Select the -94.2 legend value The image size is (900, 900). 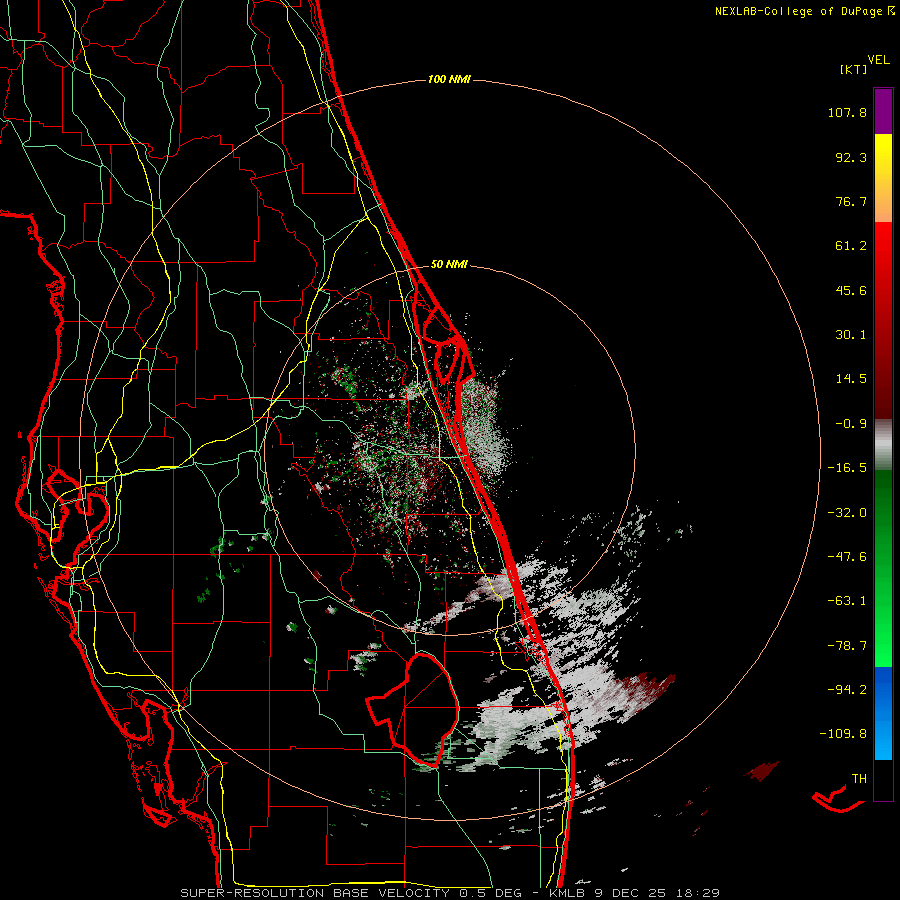[847, 689]
